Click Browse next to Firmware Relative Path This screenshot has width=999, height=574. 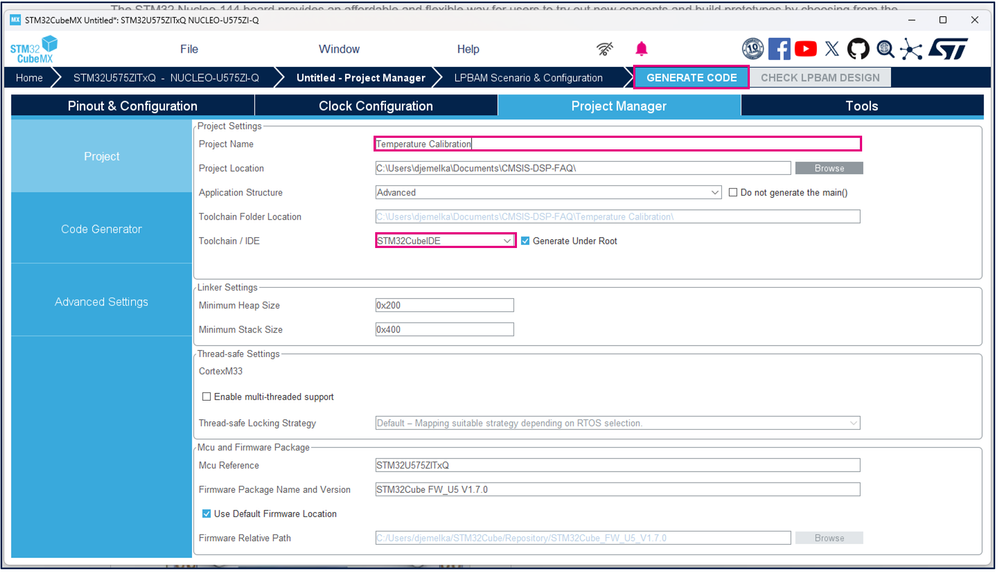coord(829,538)
